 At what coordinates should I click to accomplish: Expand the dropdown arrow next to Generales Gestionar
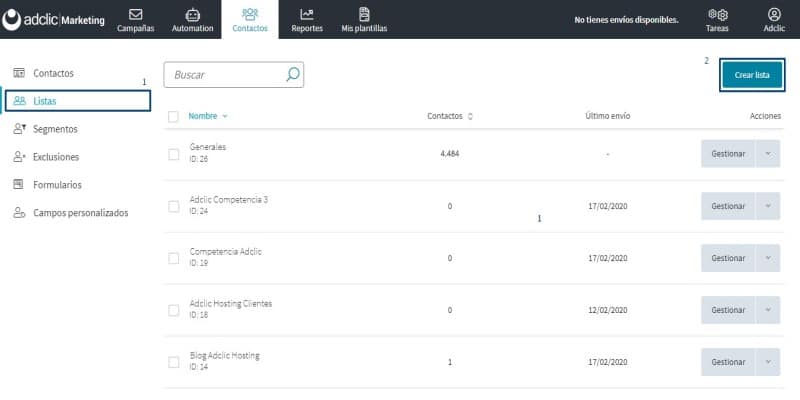pos(768,154)
